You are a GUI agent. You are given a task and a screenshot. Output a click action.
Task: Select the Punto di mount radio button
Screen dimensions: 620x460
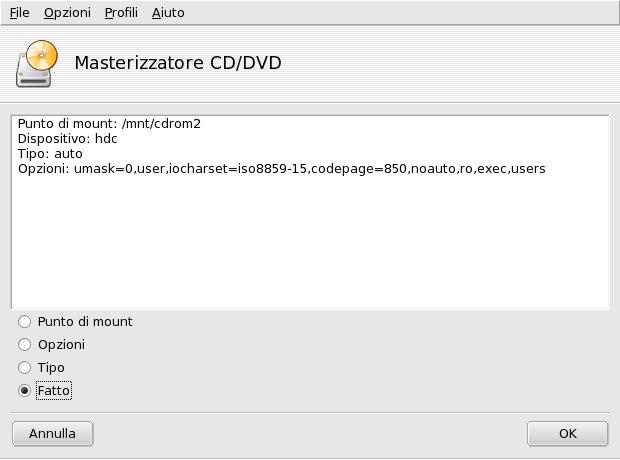pos(25,322)
